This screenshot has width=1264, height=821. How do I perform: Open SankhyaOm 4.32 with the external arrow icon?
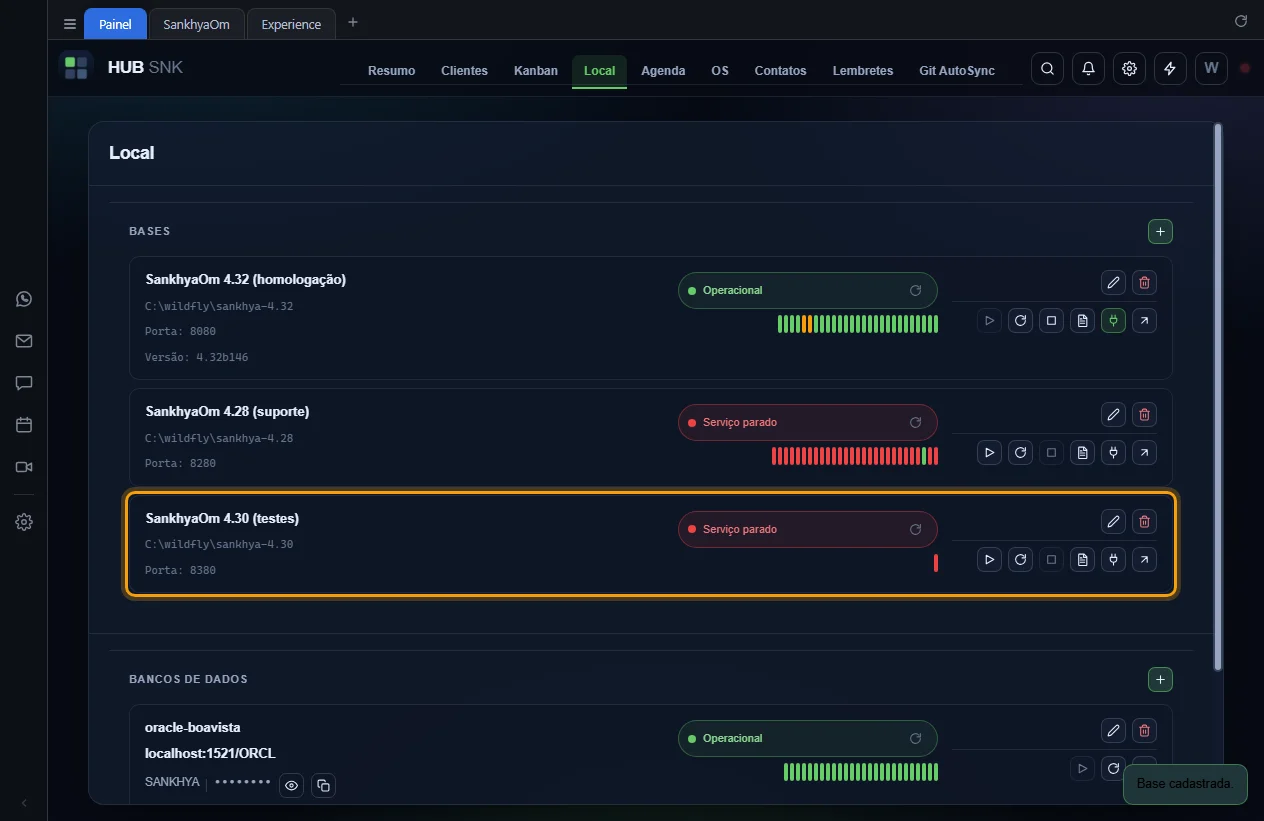click(x=1144, y=321)
